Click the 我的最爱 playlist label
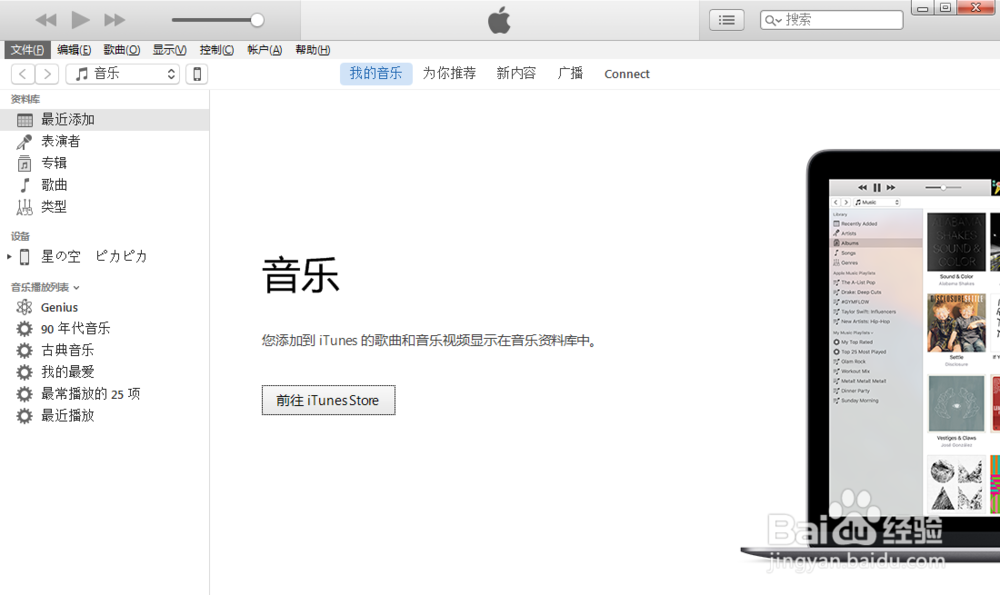1000x595 pixels. (68, 372)
